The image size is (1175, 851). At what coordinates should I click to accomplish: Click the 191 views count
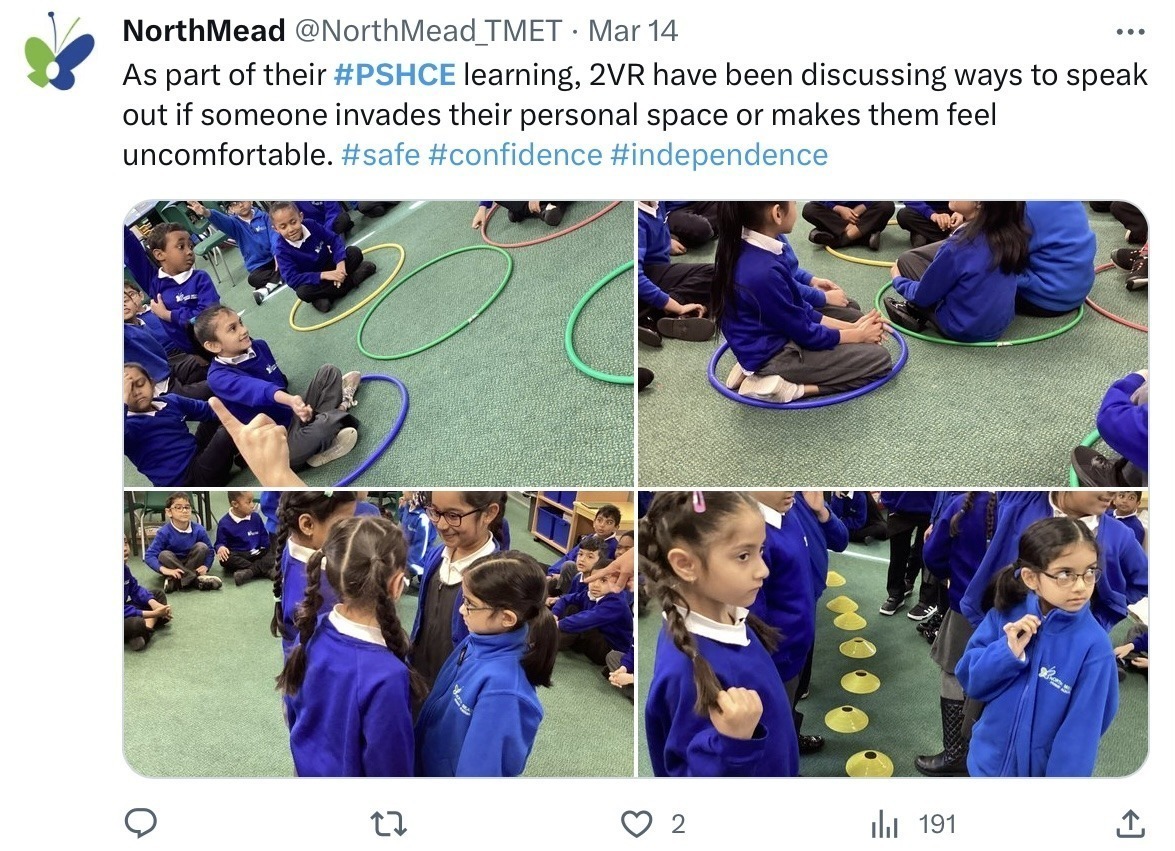937,824
